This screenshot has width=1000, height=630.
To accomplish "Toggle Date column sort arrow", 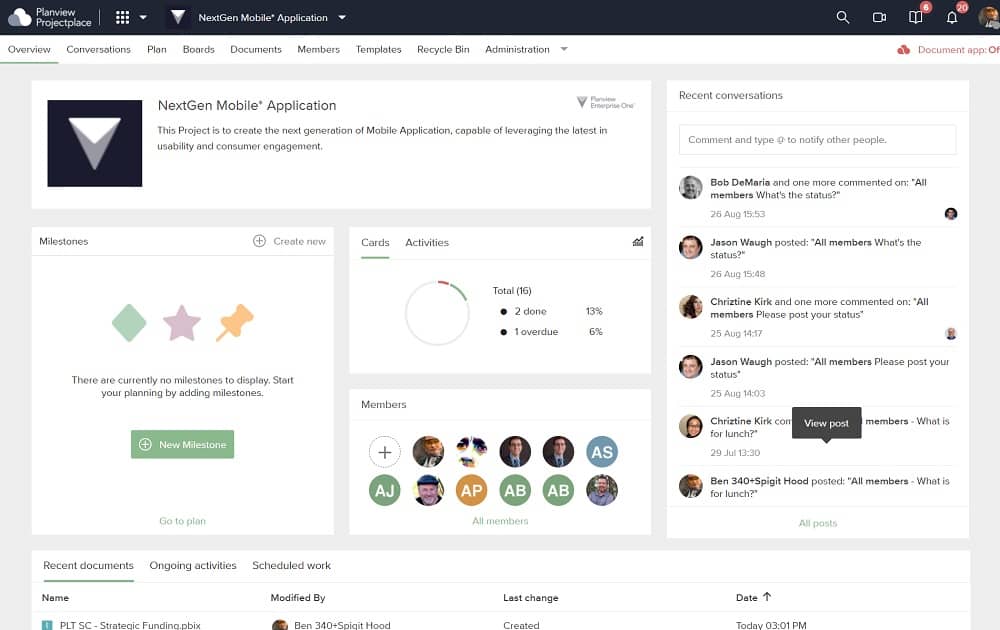I will pyautogui.click(x=767, y=597).
